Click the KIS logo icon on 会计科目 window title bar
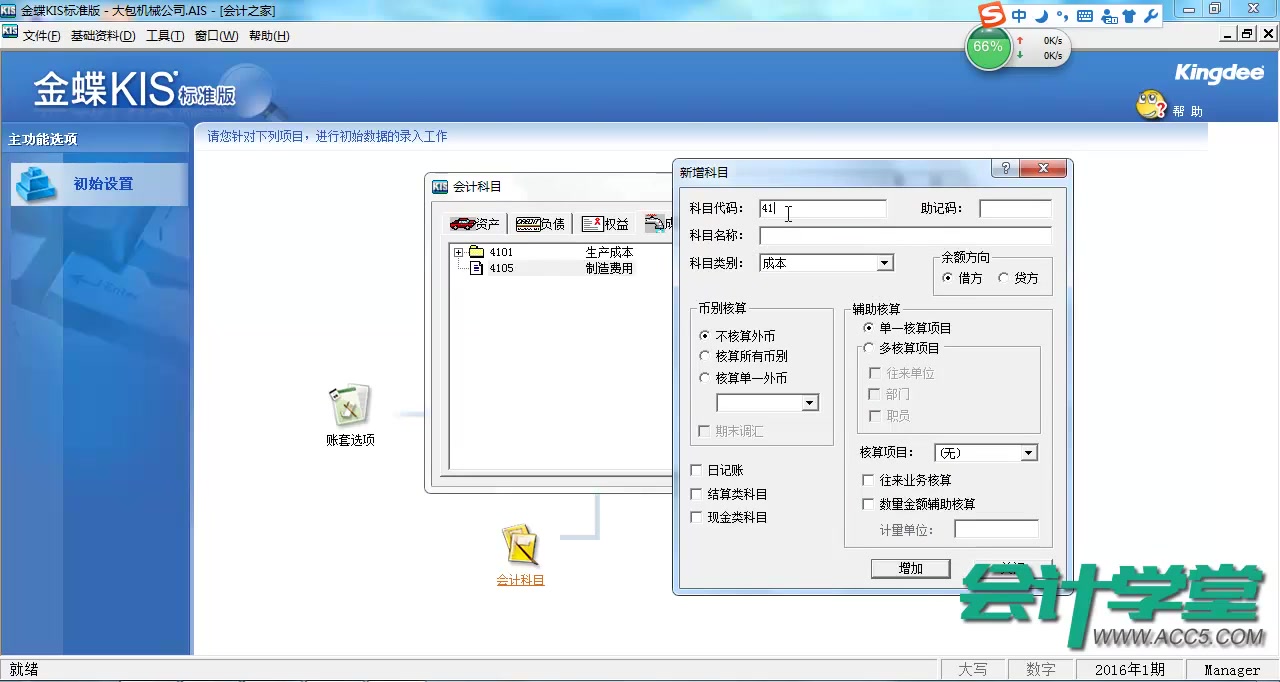Image resolution: width=1280 pixels, height=682 pixels. pyautogui.click(x=438, y=186)
